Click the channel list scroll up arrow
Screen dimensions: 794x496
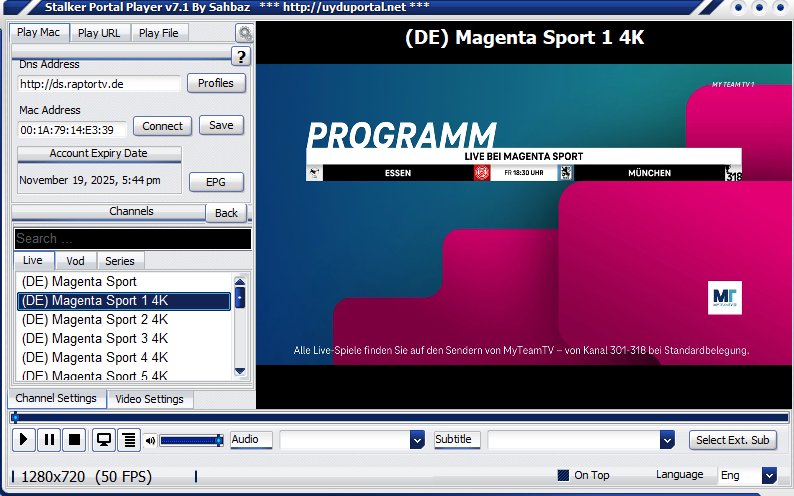(240, 281)
